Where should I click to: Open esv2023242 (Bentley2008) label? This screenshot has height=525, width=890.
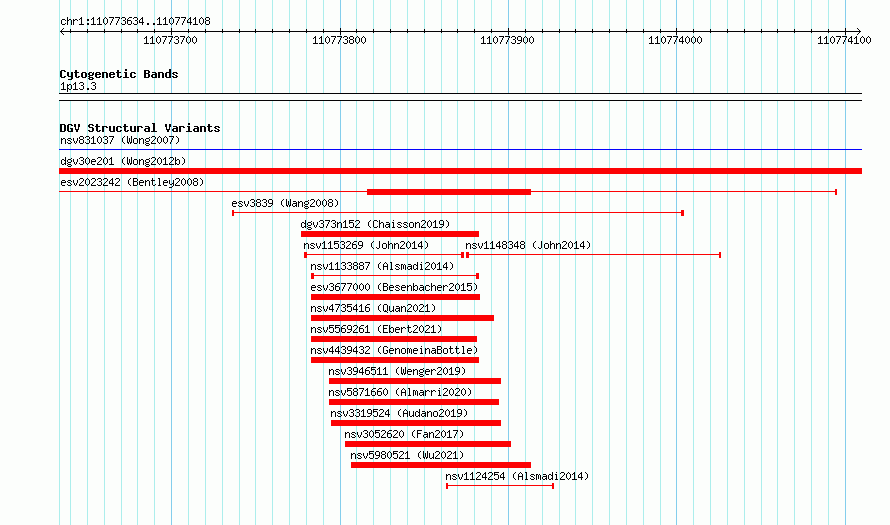pos(132,182)
